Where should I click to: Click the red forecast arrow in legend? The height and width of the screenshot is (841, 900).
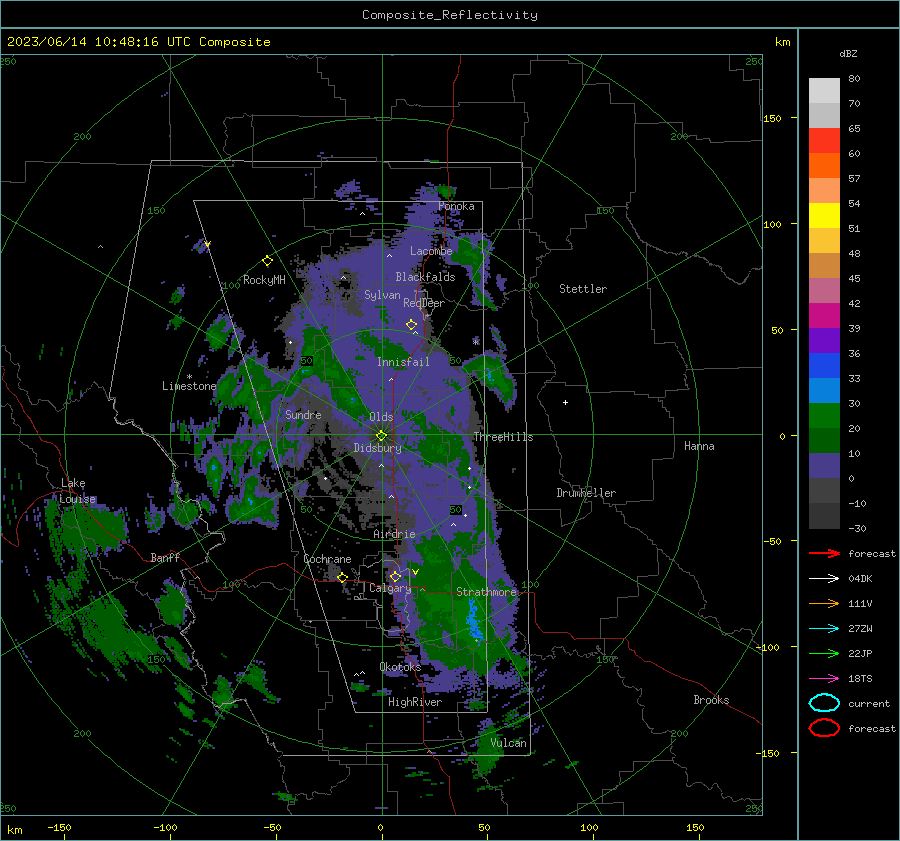point(824,553)
